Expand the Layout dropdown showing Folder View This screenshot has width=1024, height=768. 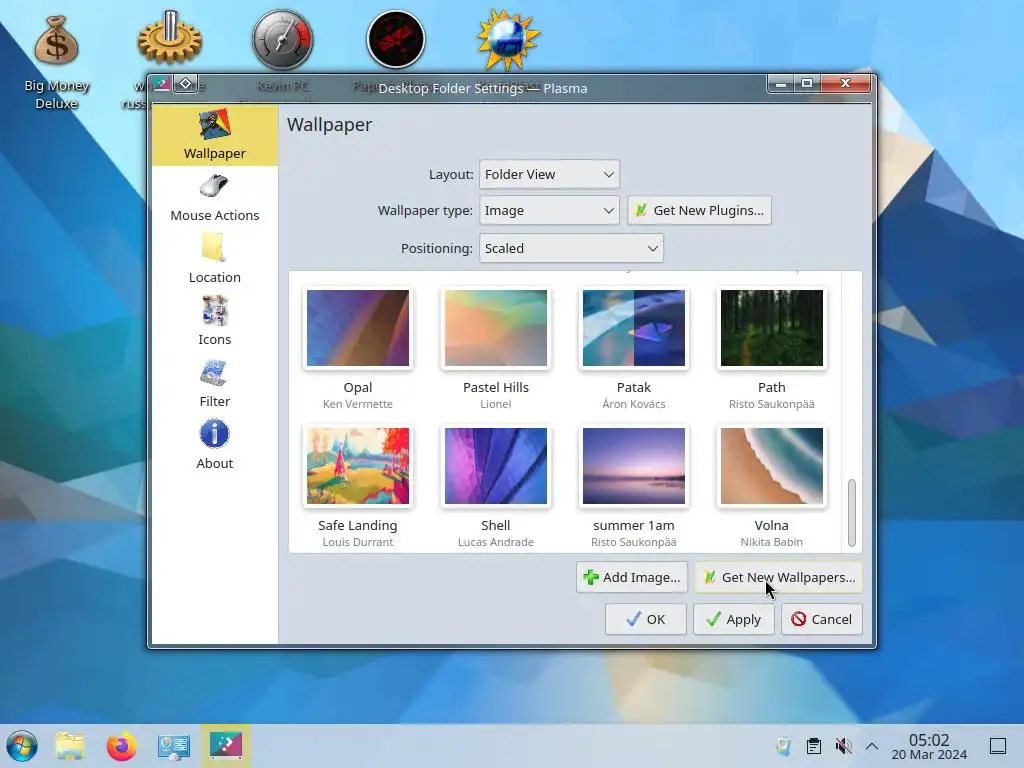[549, 174]
